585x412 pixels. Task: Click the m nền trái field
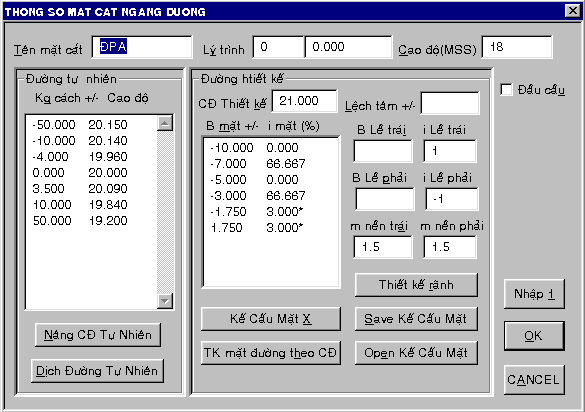[383, 247]
